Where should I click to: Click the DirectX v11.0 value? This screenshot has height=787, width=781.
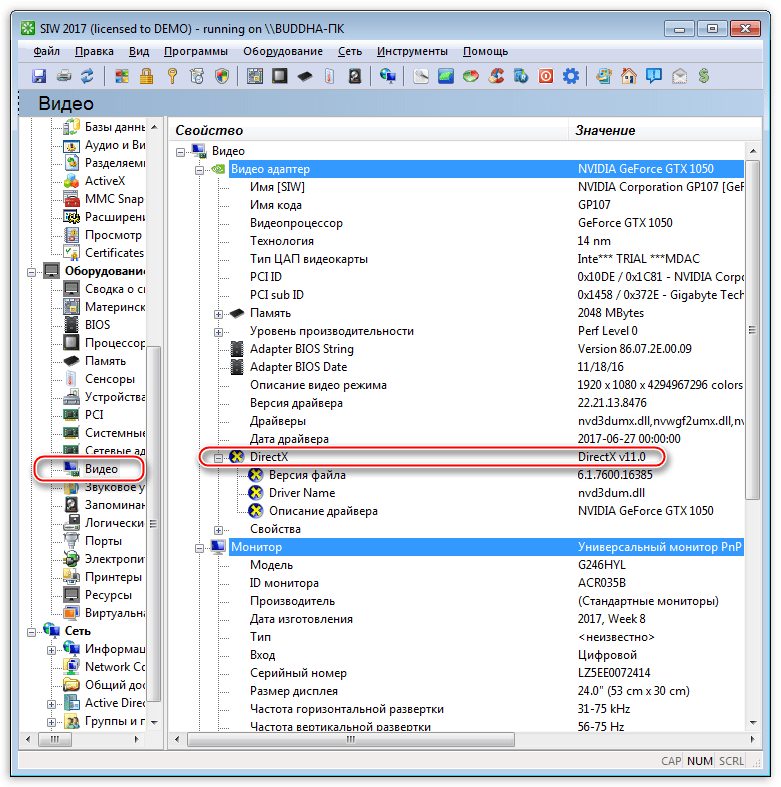pos(611,457)
